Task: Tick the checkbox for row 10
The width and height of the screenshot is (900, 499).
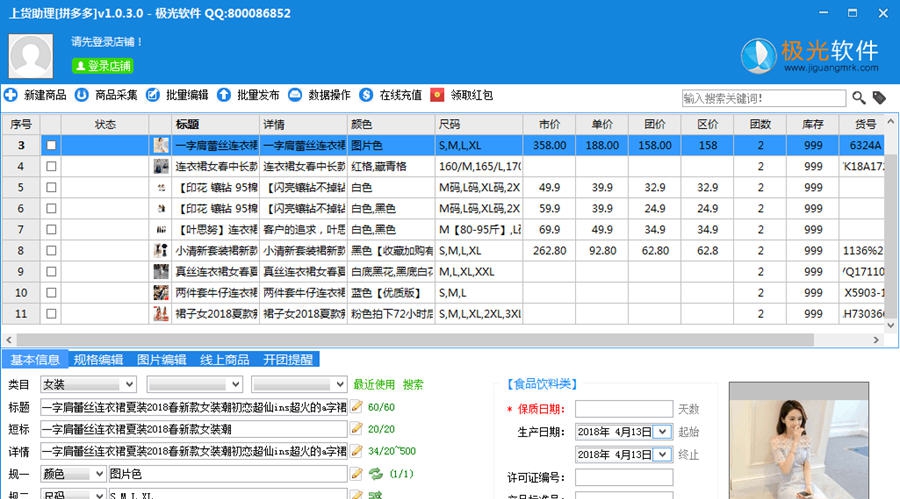Action: 50,292
